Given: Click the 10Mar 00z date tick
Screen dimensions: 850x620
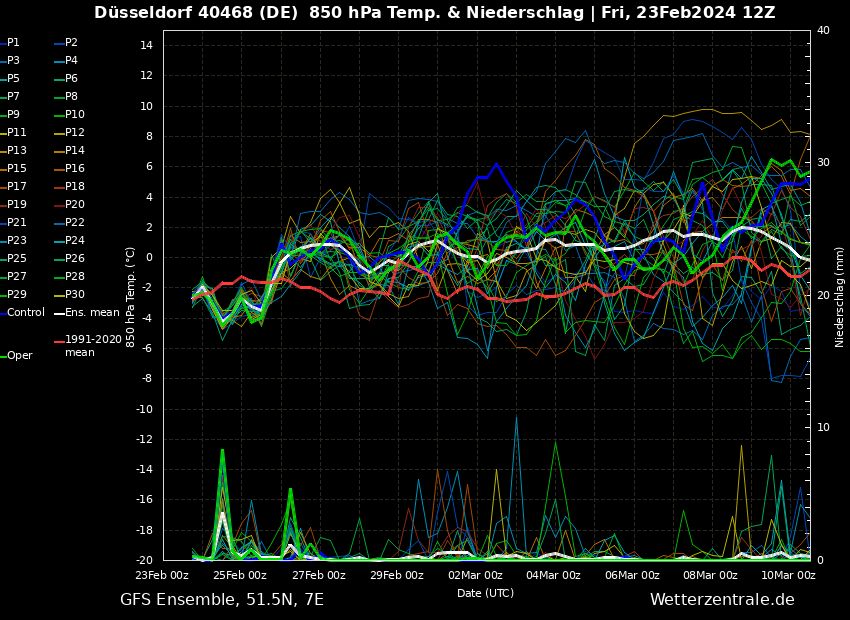Looking at the screenshot, I should (788, 575).
